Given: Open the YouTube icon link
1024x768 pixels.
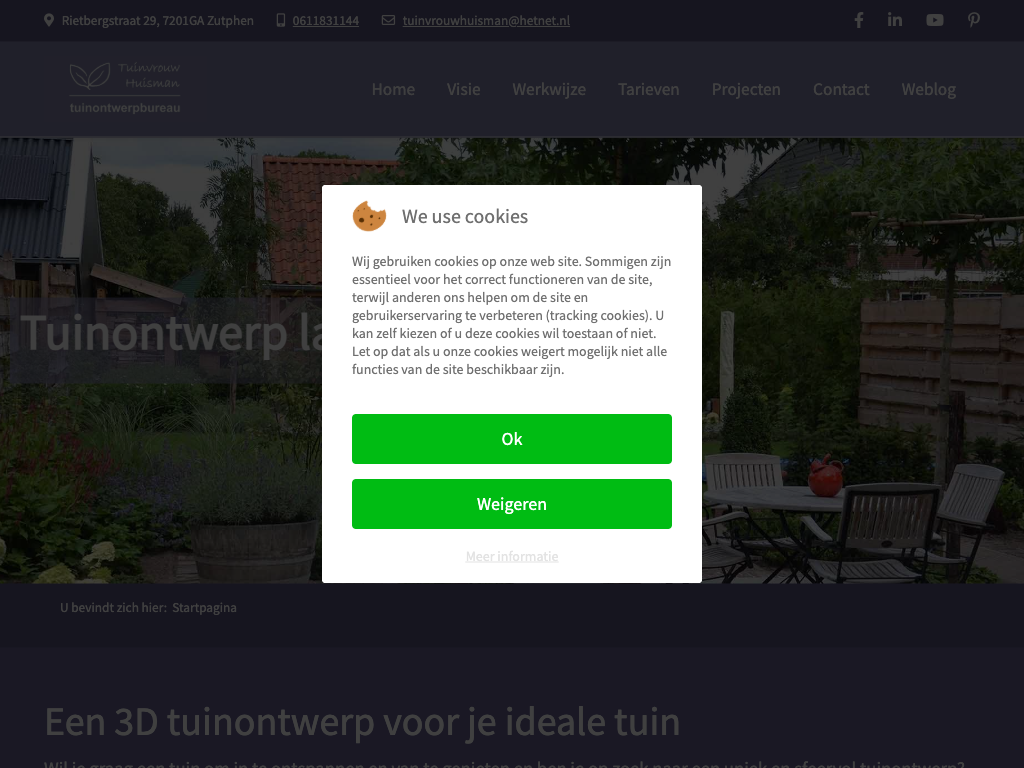Looking at the screenshot, I should click(935, 20).
